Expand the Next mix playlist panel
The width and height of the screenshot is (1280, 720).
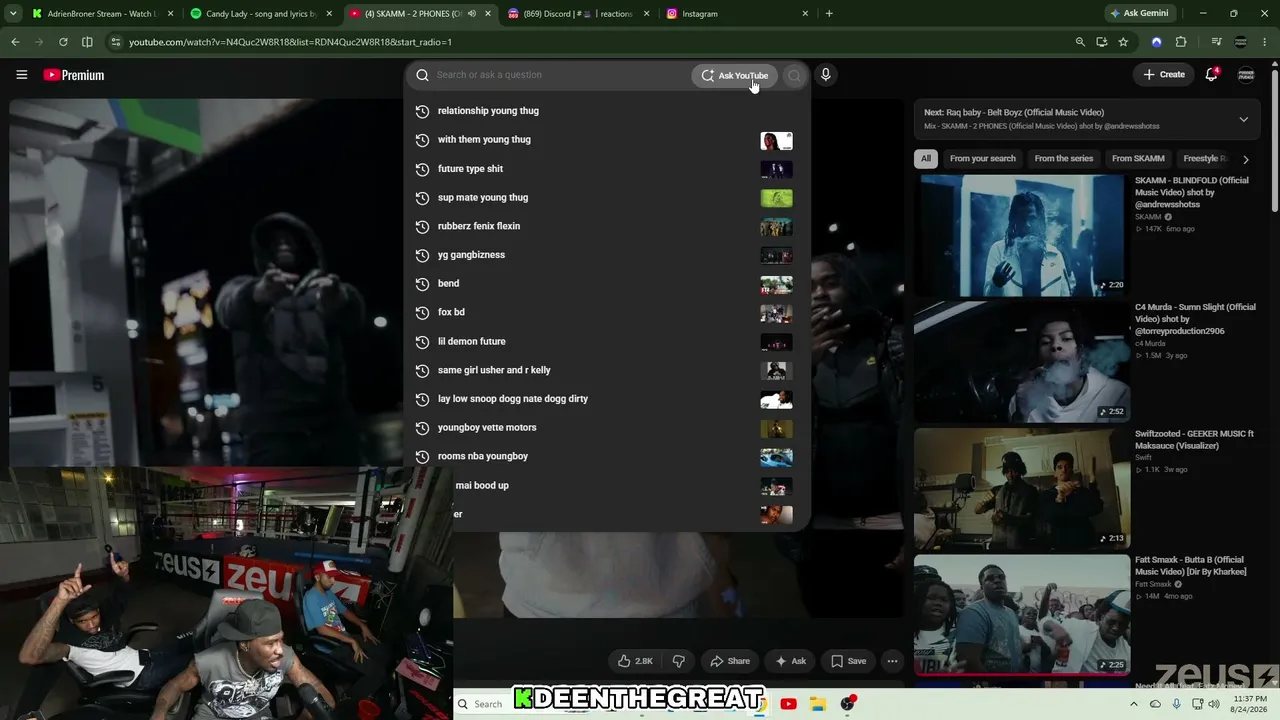[1243, 119]
